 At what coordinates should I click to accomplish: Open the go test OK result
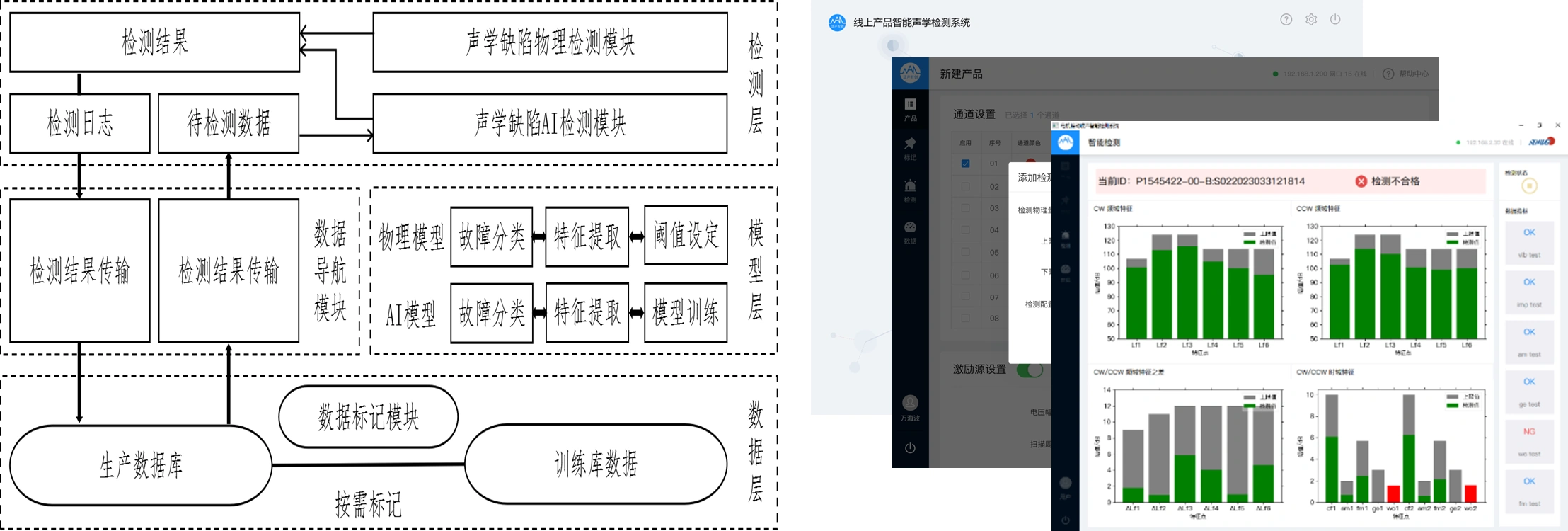tap(1529, 392)
